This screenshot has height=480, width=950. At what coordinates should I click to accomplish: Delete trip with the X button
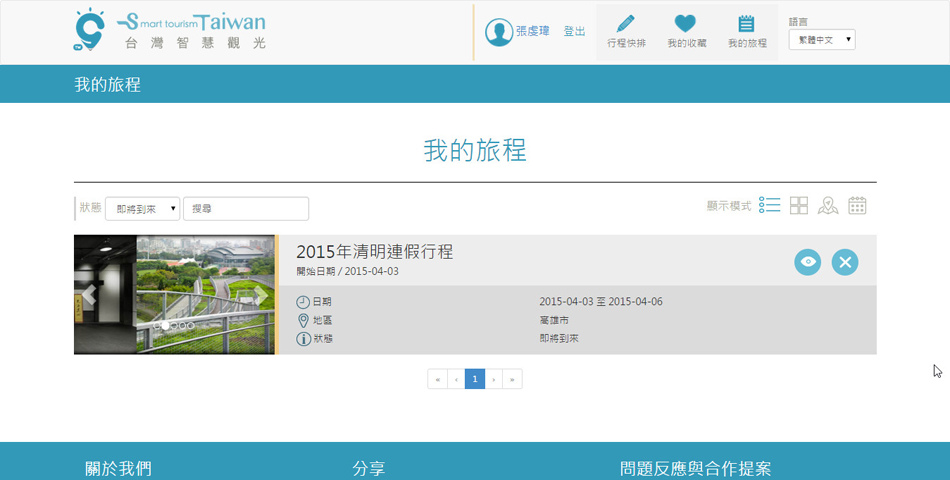click(845, 262)
